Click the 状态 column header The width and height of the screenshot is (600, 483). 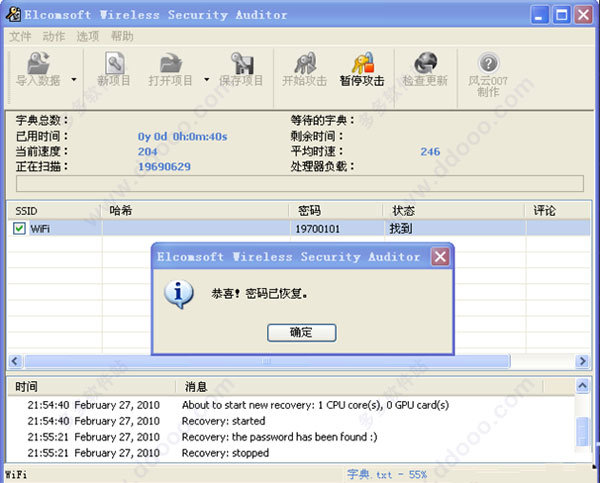tap(454, 211)
